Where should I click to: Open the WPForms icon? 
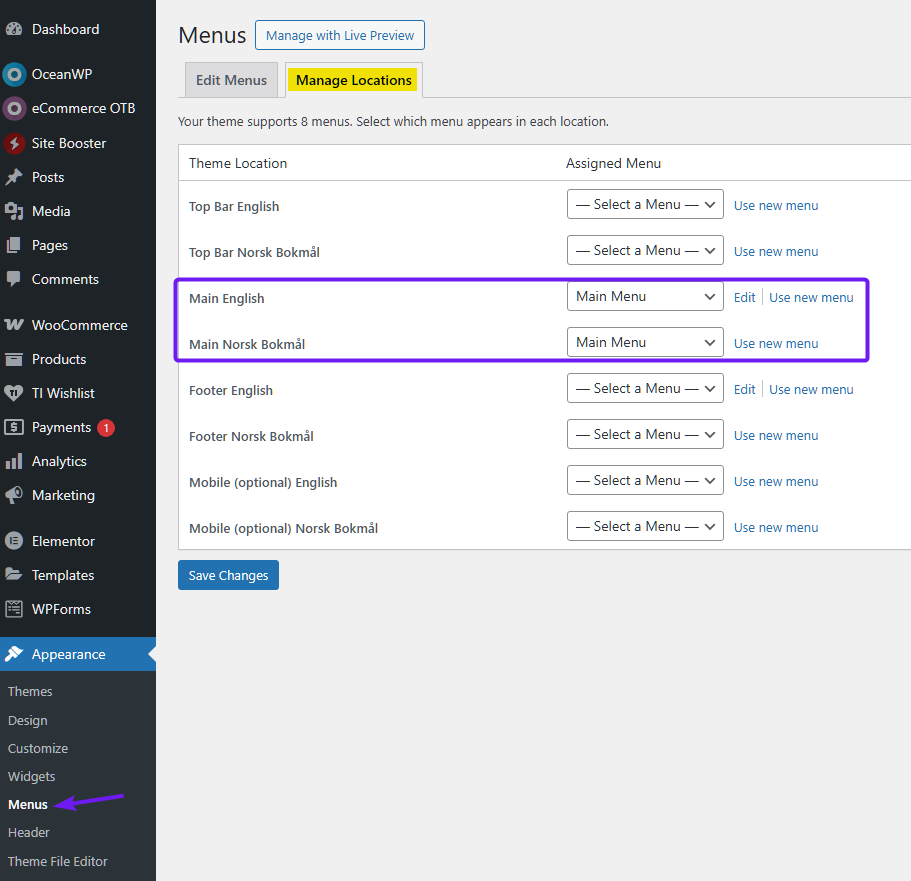pyautogui.click(x=14, y=609)
